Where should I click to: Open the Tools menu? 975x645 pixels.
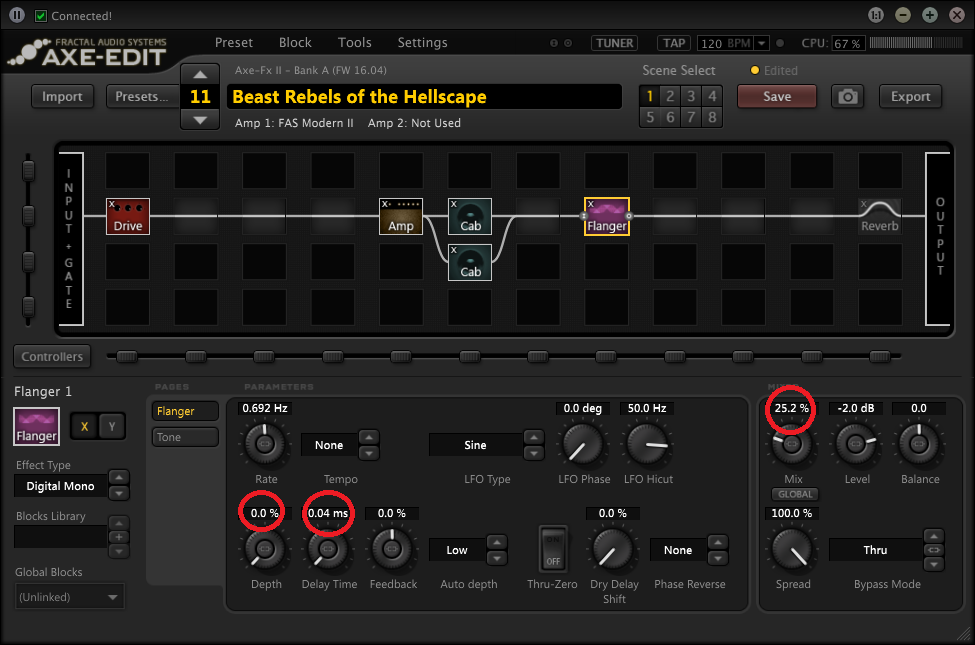pos(354,43)
